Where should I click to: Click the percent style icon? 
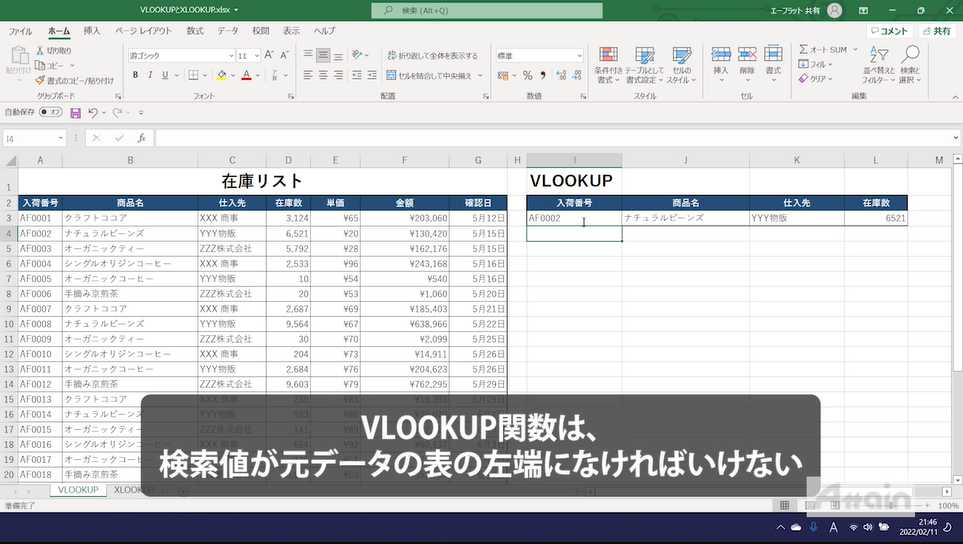pyautogui.click(x=527, y=75)
